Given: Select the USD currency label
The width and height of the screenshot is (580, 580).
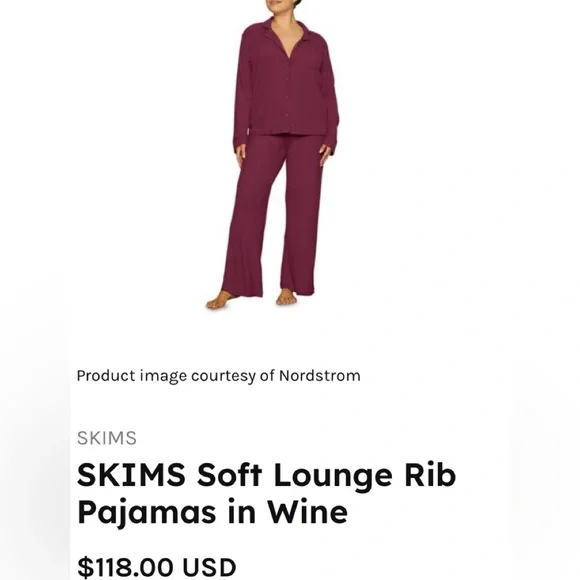Looking at the screenshot, I should coord(209,567).
